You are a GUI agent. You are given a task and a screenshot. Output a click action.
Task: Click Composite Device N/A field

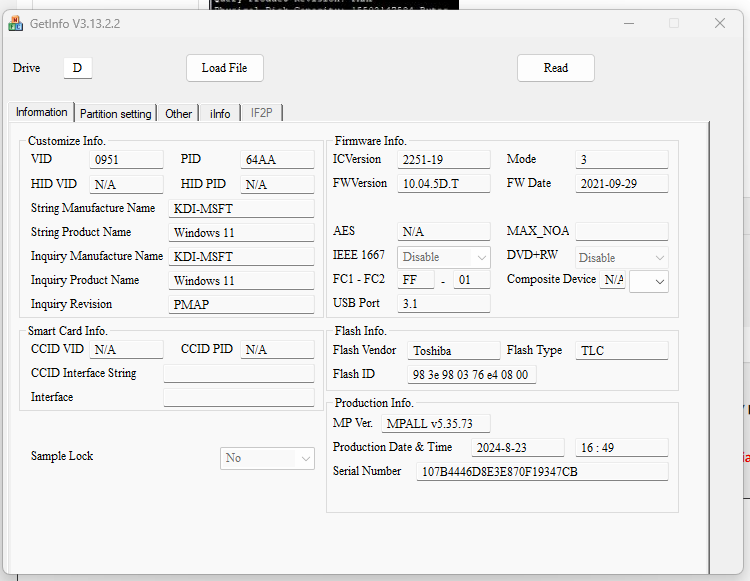[613, 280]
